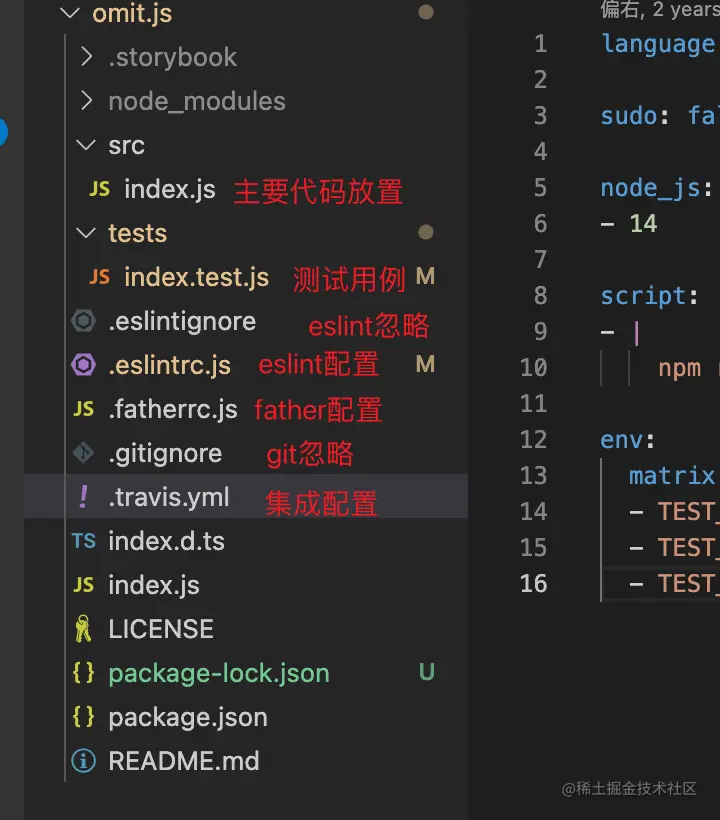Click the 'language' key in the editor

660,44
